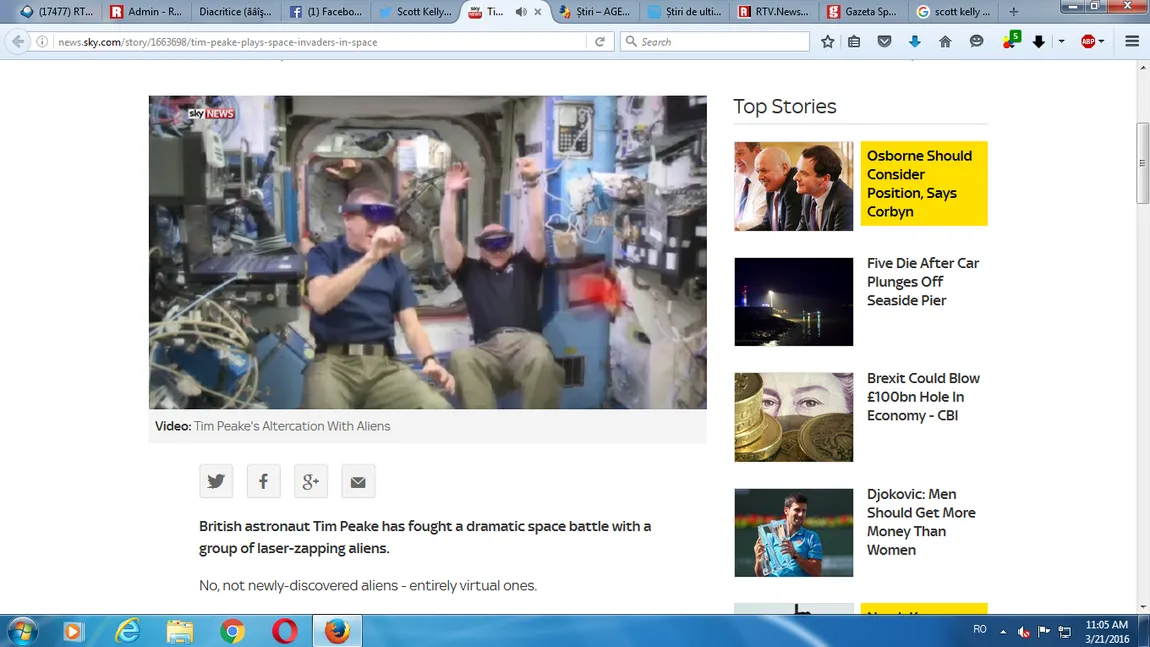Open the Firefox downloads panel blue arrow

tap(915, 42)
